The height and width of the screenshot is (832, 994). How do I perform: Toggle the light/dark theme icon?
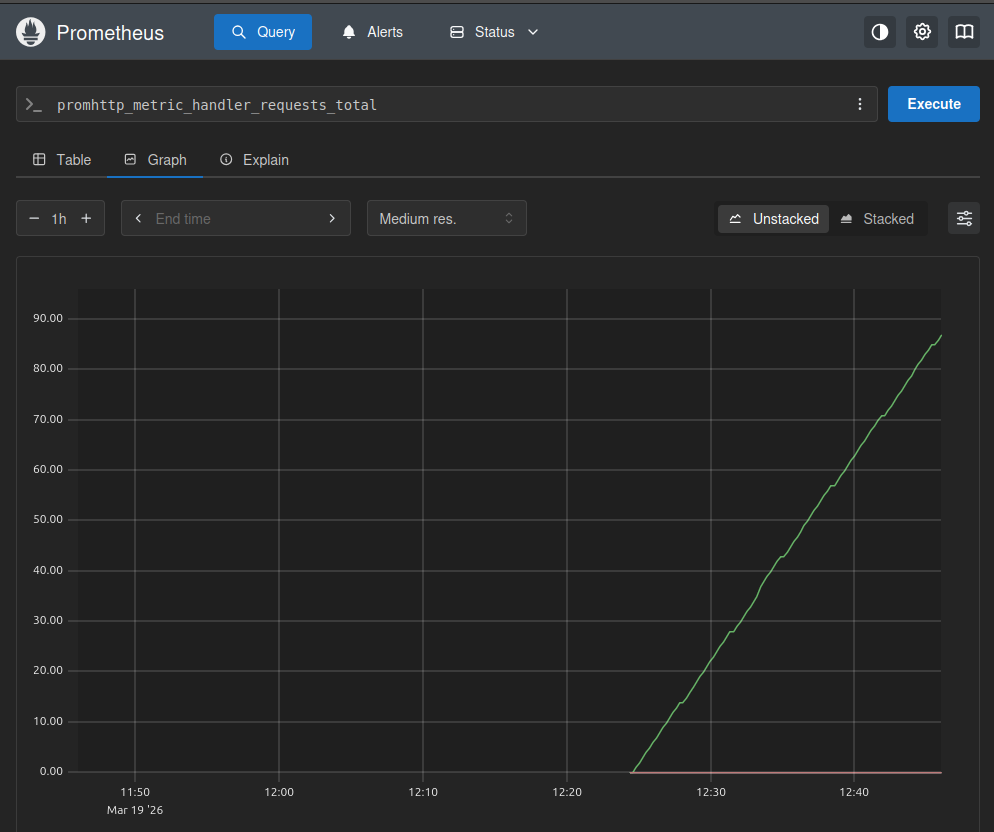coord(880,32)
